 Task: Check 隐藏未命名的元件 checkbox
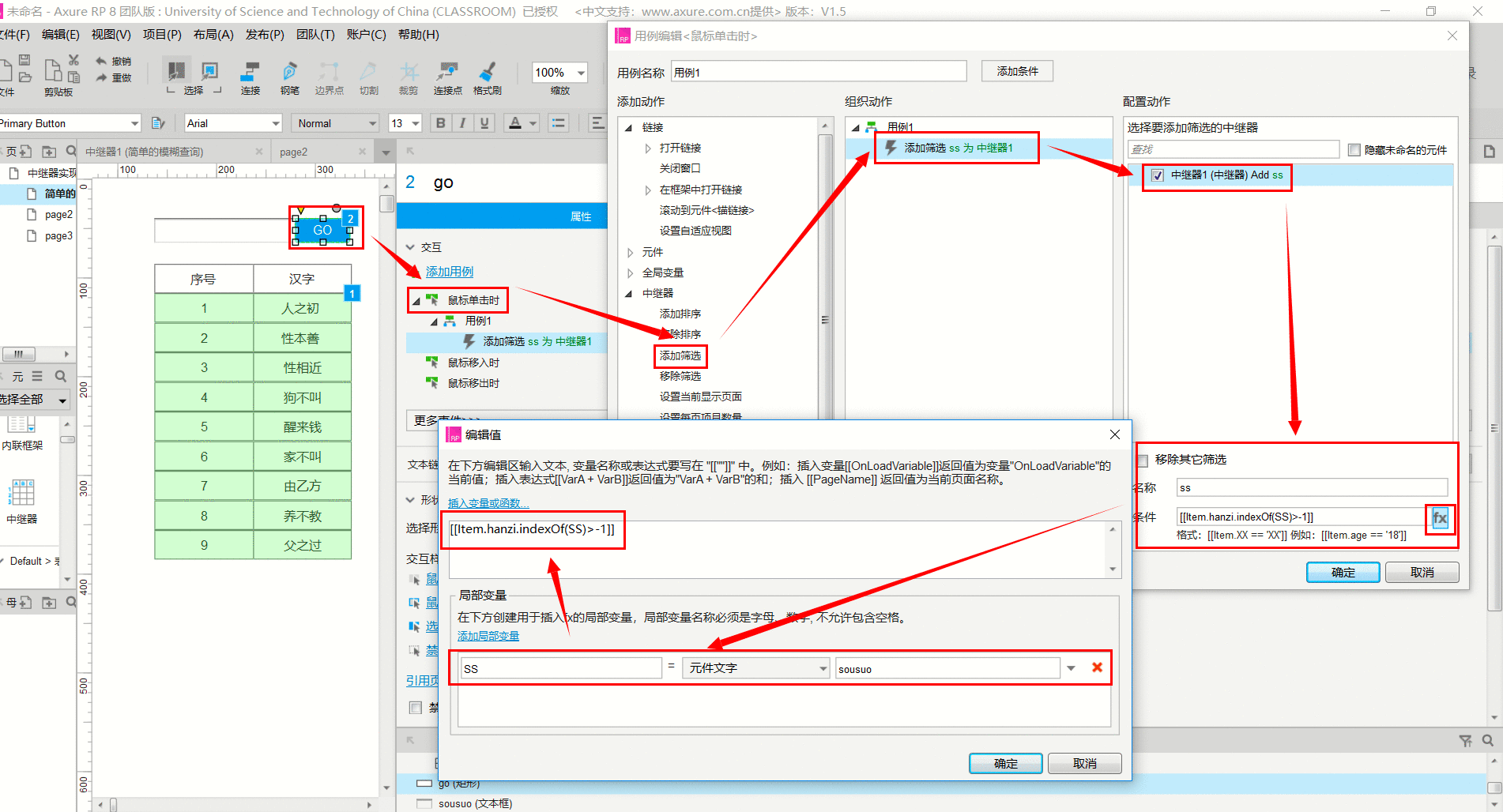[1354, 149]
